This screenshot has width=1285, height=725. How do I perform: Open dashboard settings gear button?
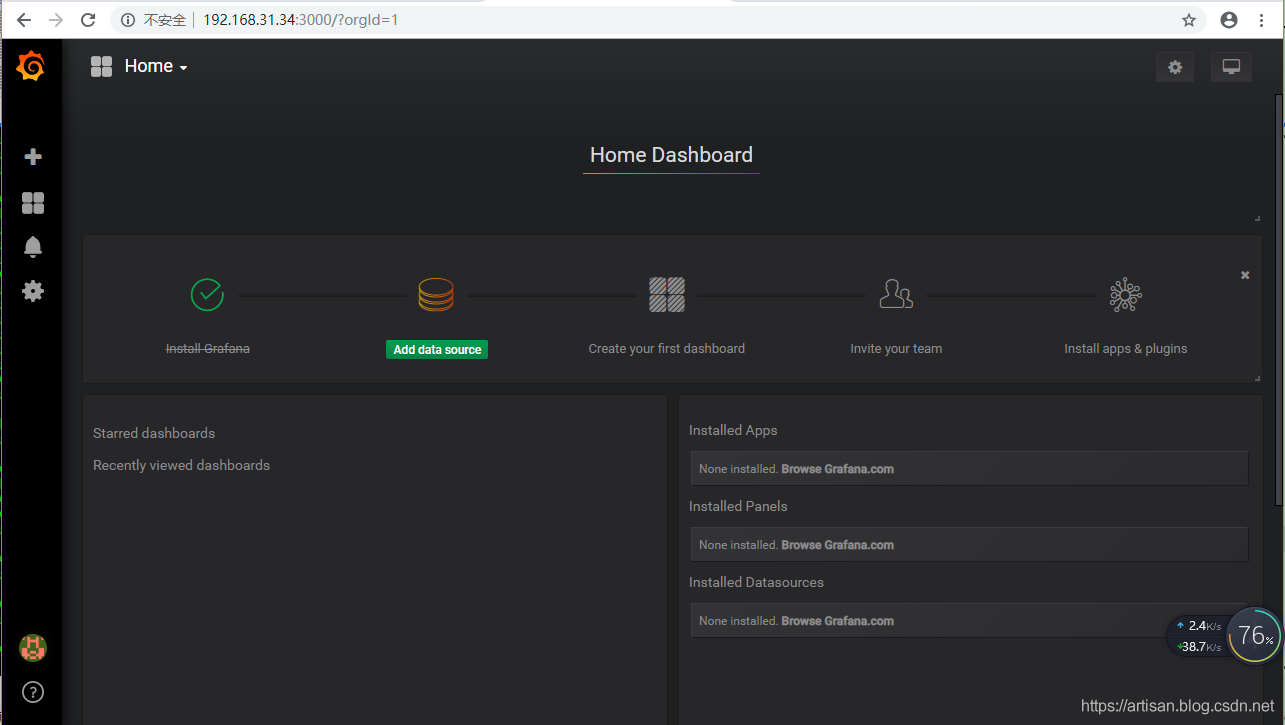pos(1174,67)
